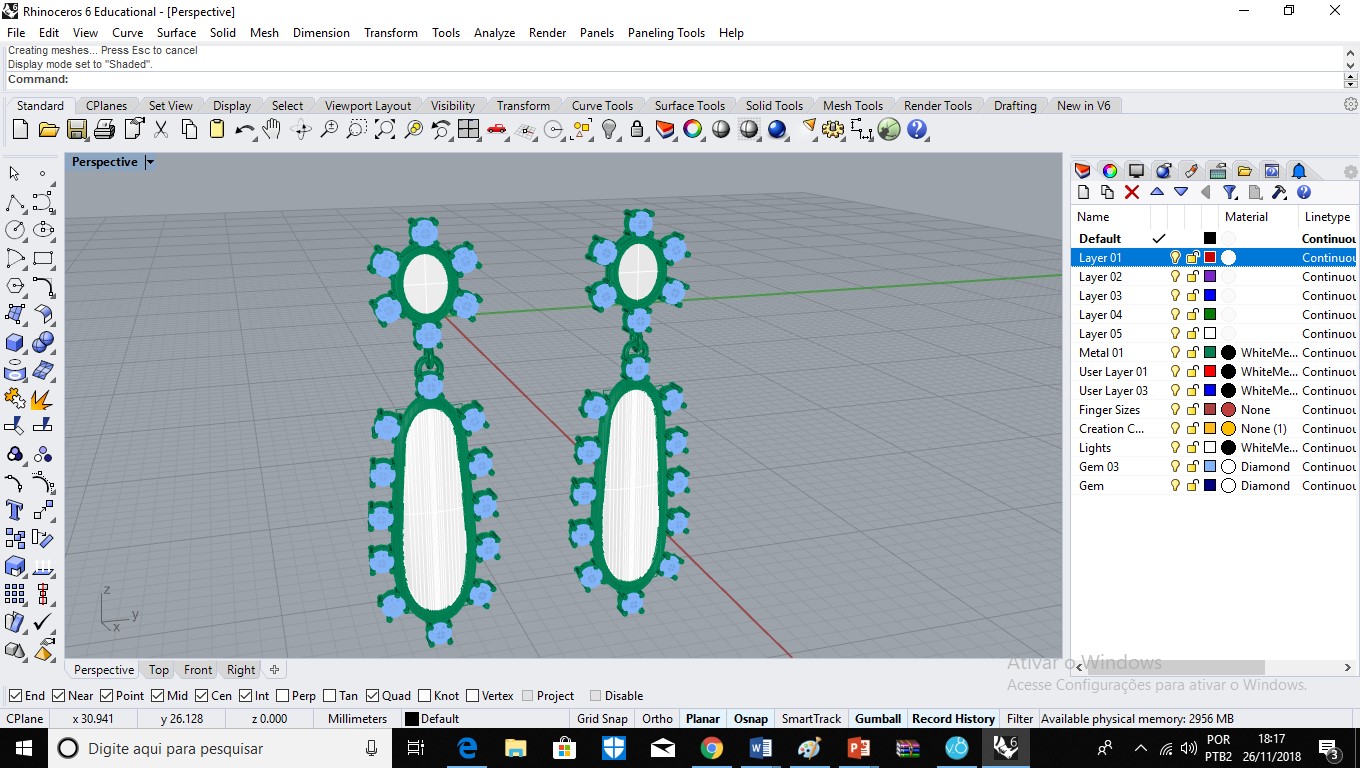1360x768 pixels.
Task: Open the Paneling Tools menu
Action: tap(666, 33)
